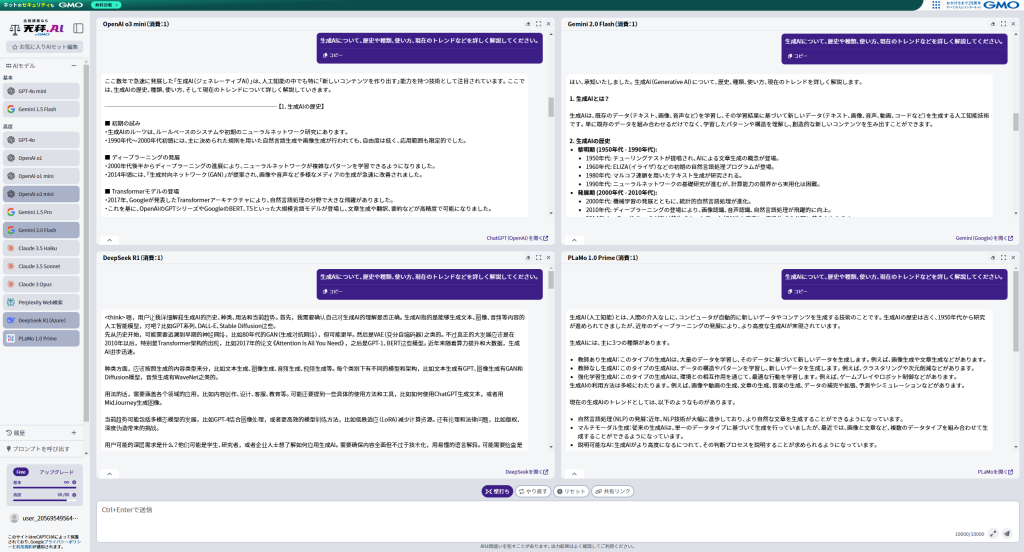Open Gemini (Google)を開く link
Screen dimensions: 1024x552
(984, 238)
